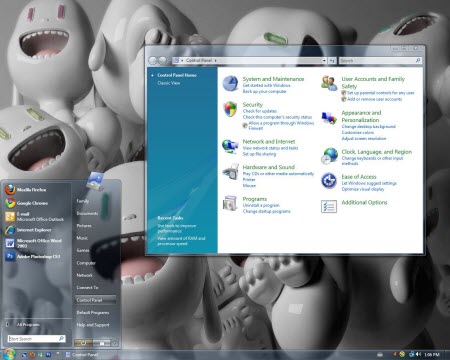Click the taskbar clock showing 1:06 PM
Image resolution: width=450 pixels, height=360 pixels.
[x=432, y=354]
